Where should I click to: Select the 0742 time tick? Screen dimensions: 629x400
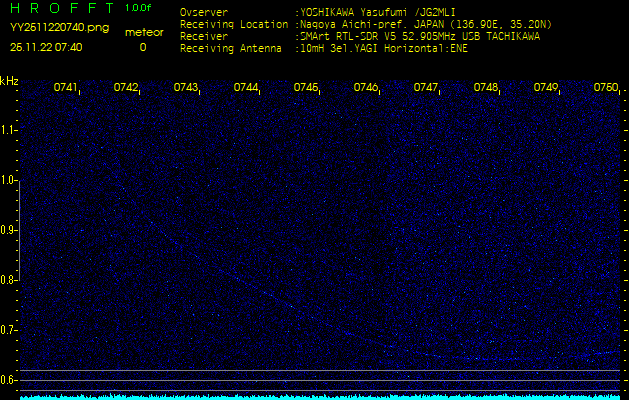(x=126, y=88)
